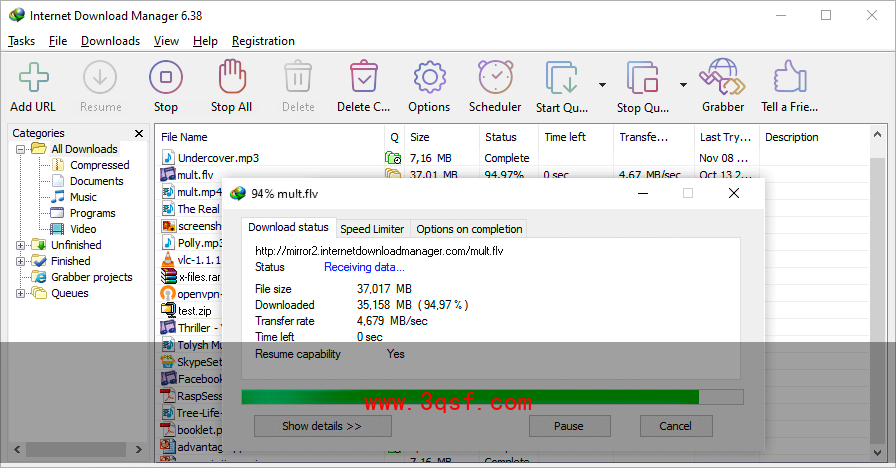
Task: Select the Compressed category
Action: [x=99, y=165]
